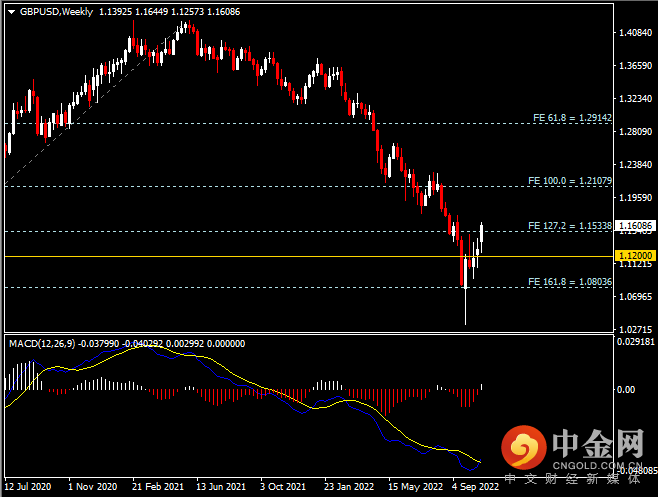Image resolution: width=658 pixels, height=497 pixels.
Task: Select the current price tag 1.16086
Action: click(635, 226)
